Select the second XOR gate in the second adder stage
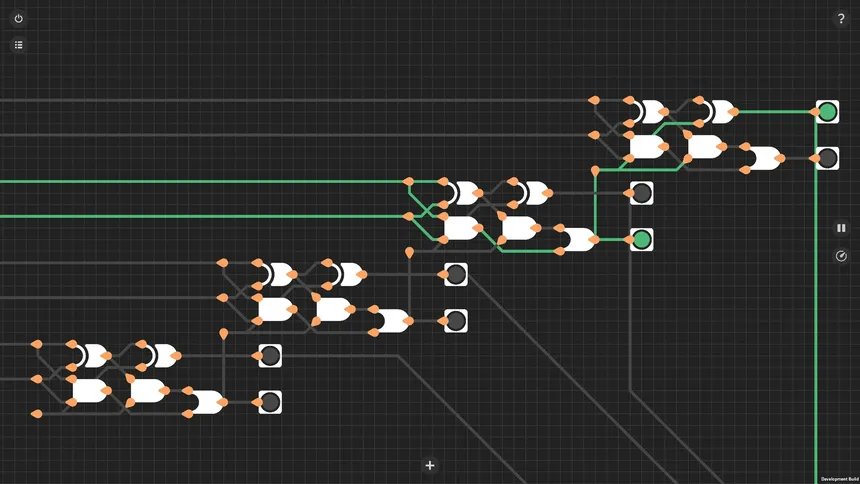Screen dimensions: 860x484 tap(532, 193)
